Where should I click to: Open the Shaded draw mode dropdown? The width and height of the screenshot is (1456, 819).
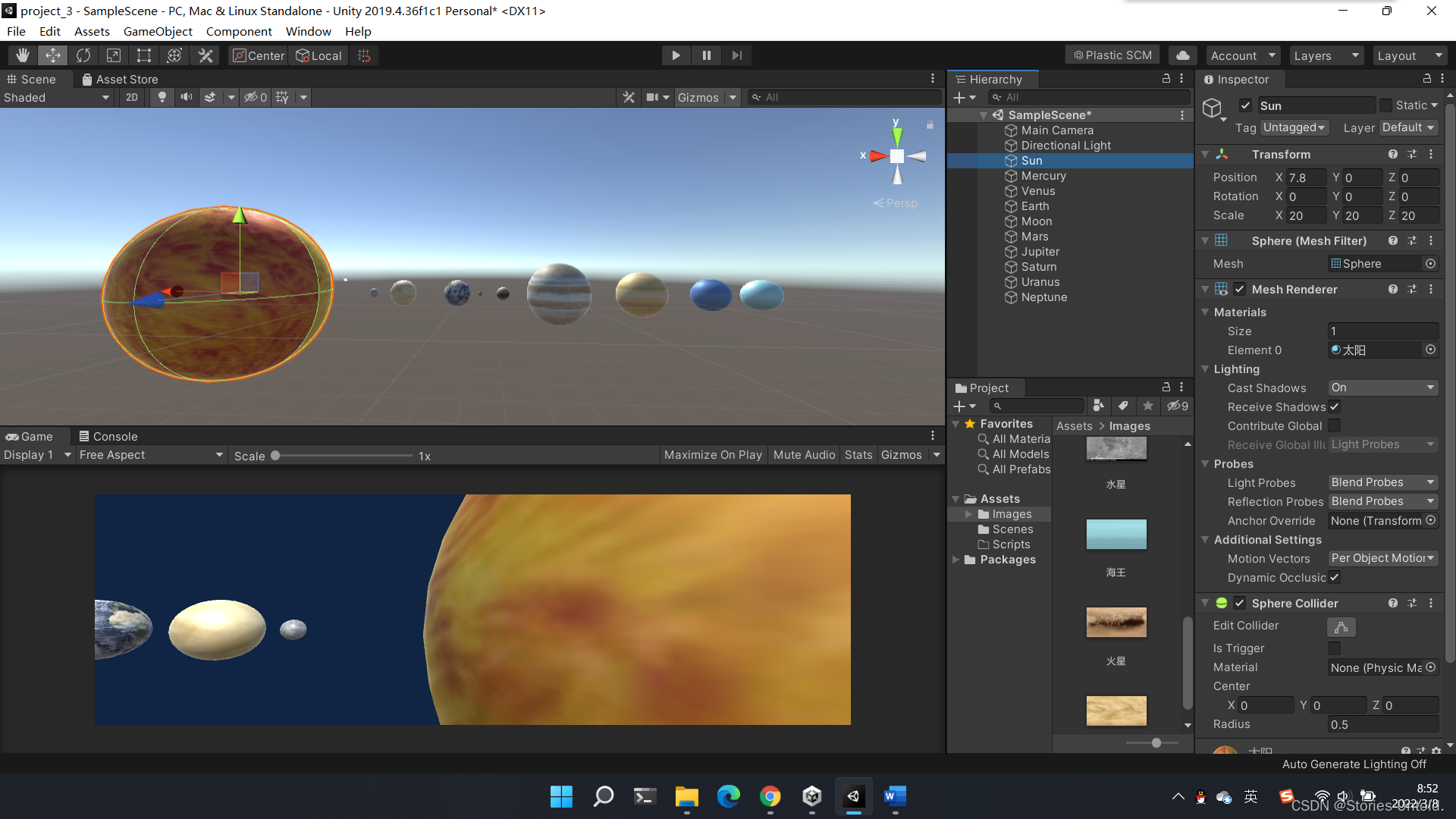point(57,97)
